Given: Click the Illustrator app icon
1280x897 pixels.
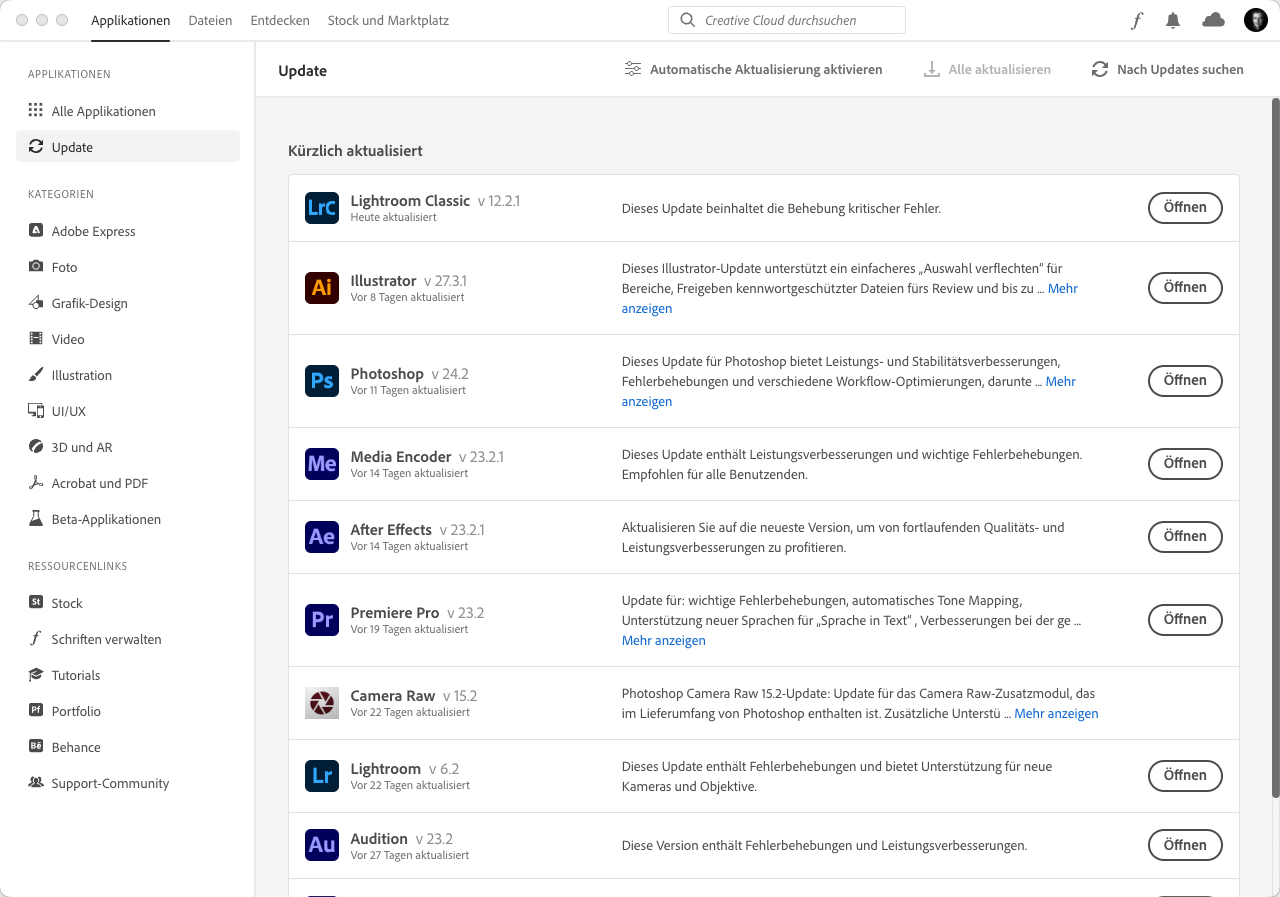Looking at the screenshot, I should click(x=321, y=287).
